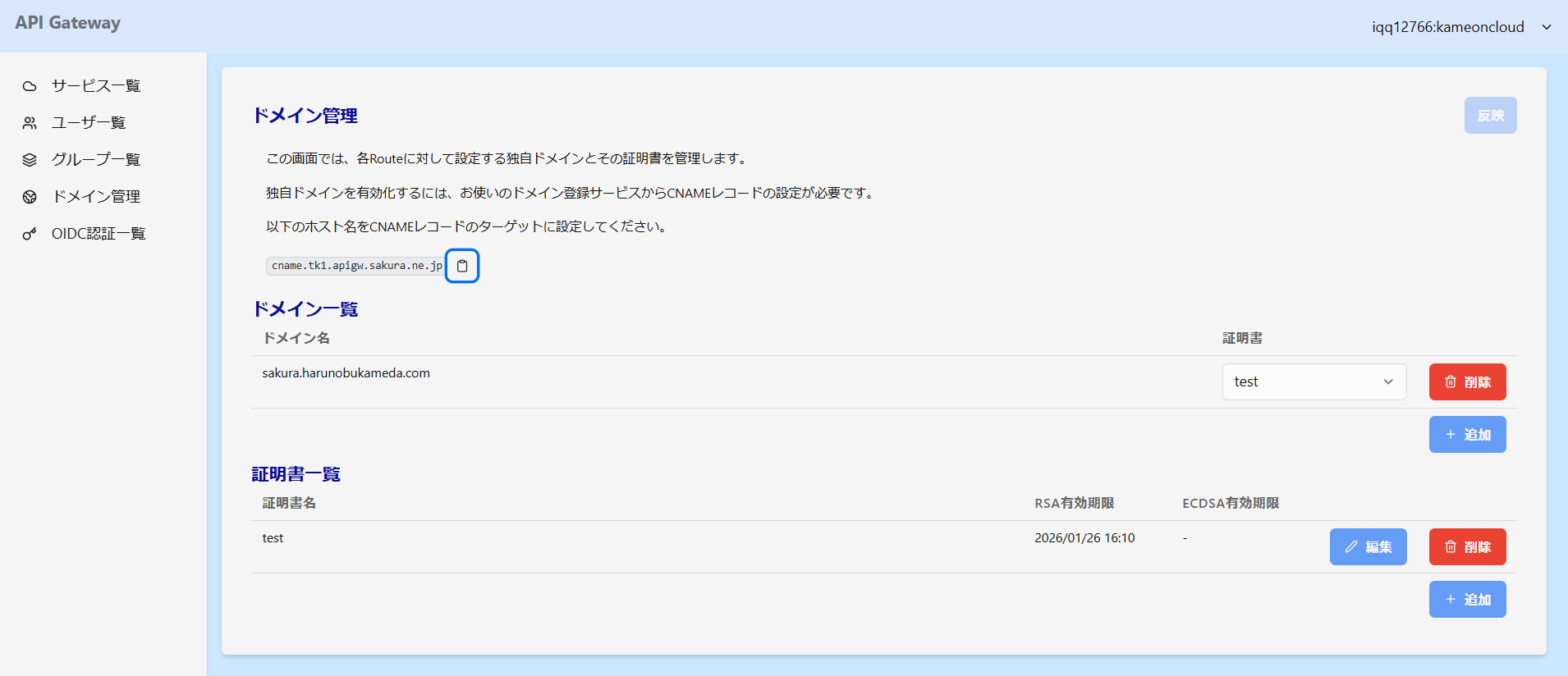The width and height of the screenshot is (1568, 676).
Task: Copy the CNAME hostname with clipboard icon
Action: pos(462,266)
